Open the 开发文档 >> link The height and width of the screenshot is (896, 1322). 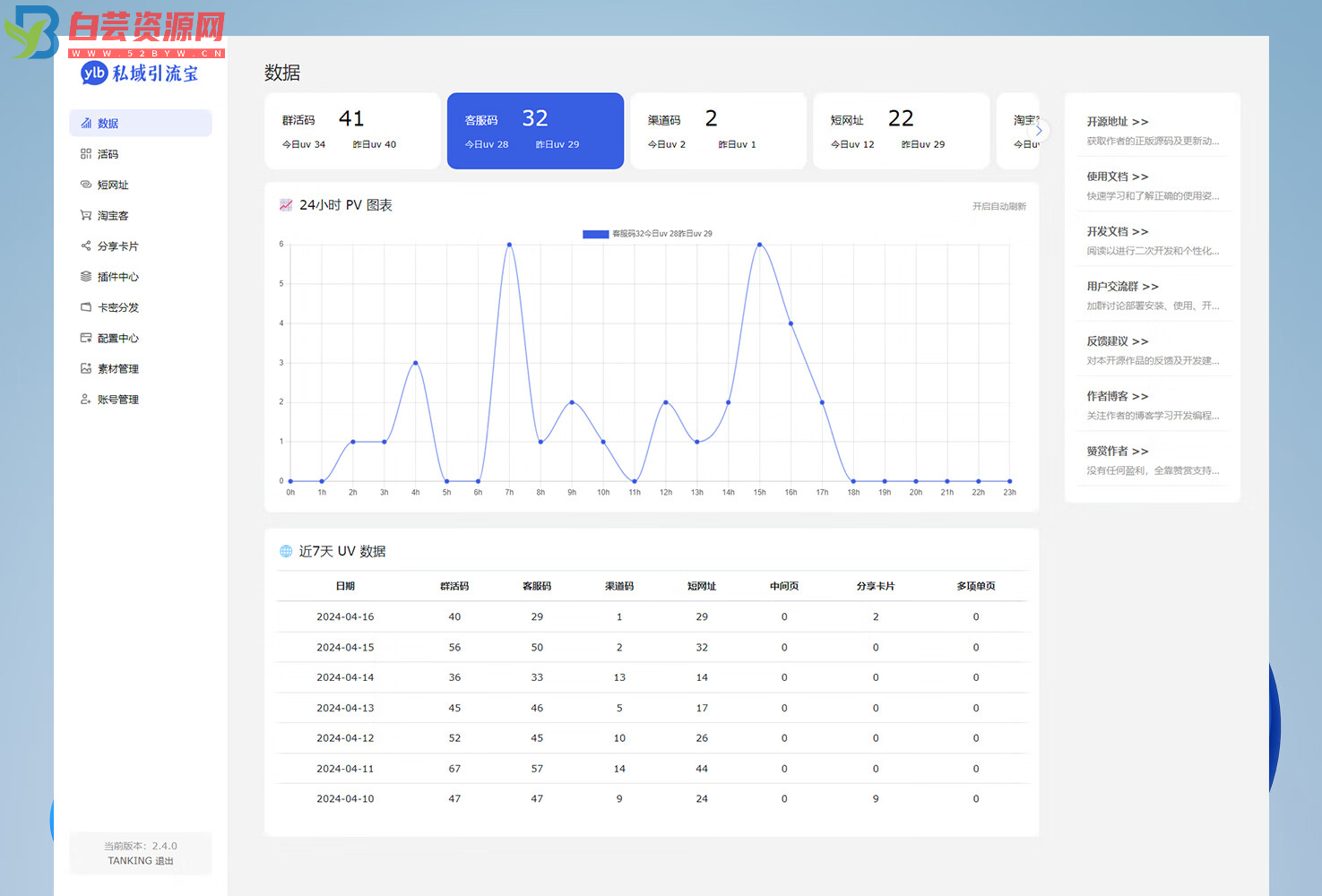(1118, 231)
